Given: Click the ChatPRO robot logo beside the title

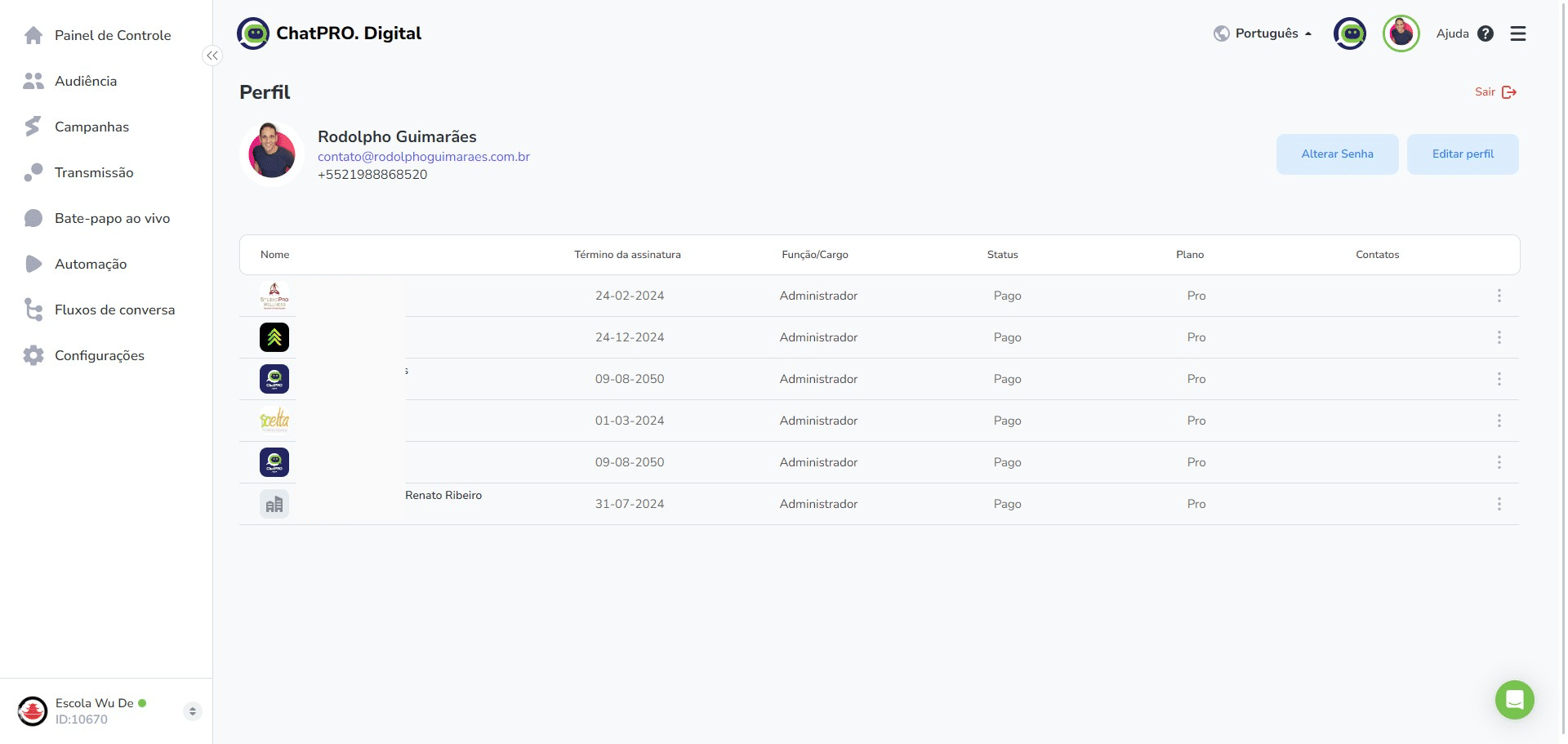Looking at the screenshot, I should pyautogui.click(x=253, y=33).
